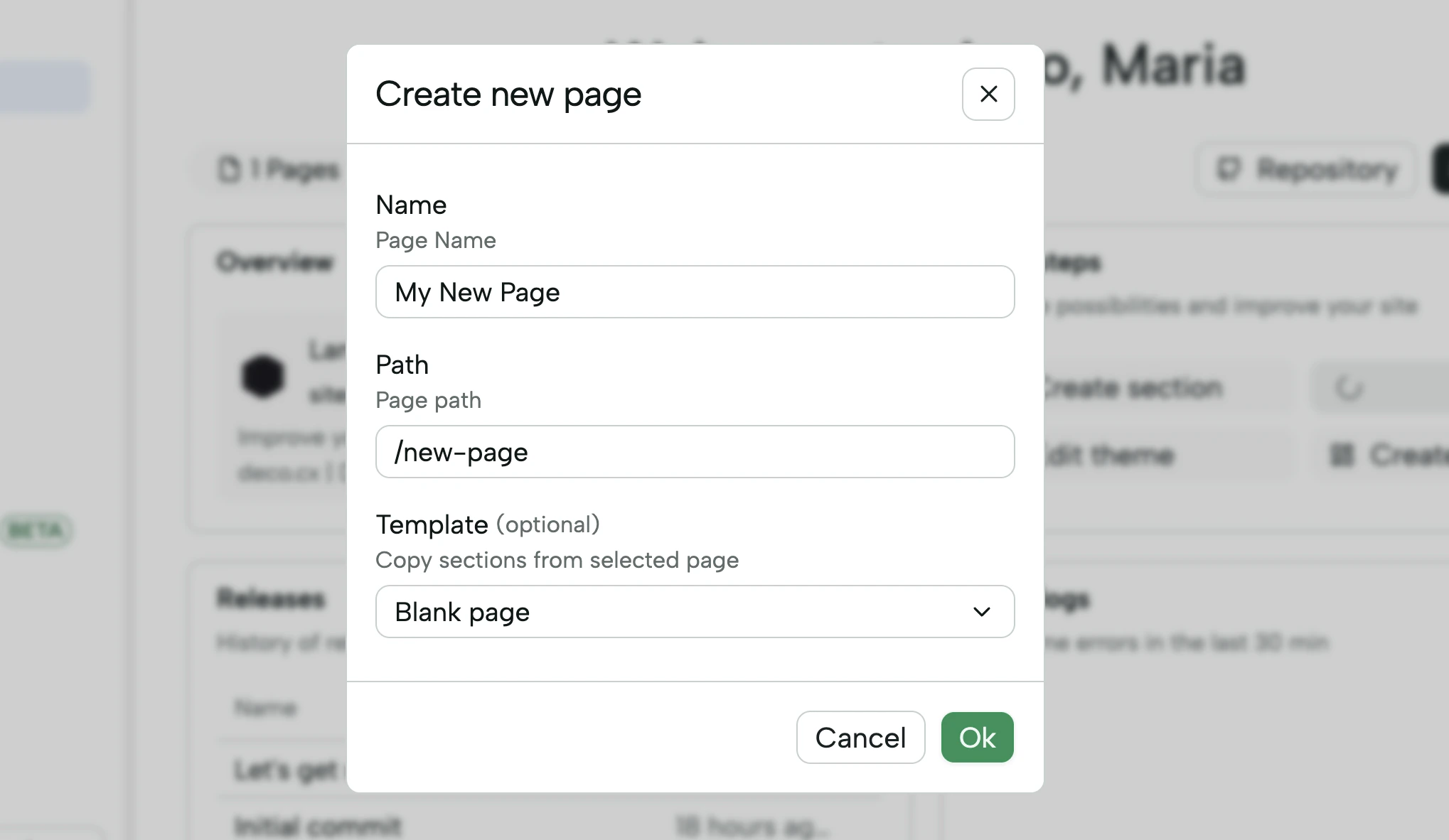Click the grid icon beside the Create label

click(x=1342, y=456)
